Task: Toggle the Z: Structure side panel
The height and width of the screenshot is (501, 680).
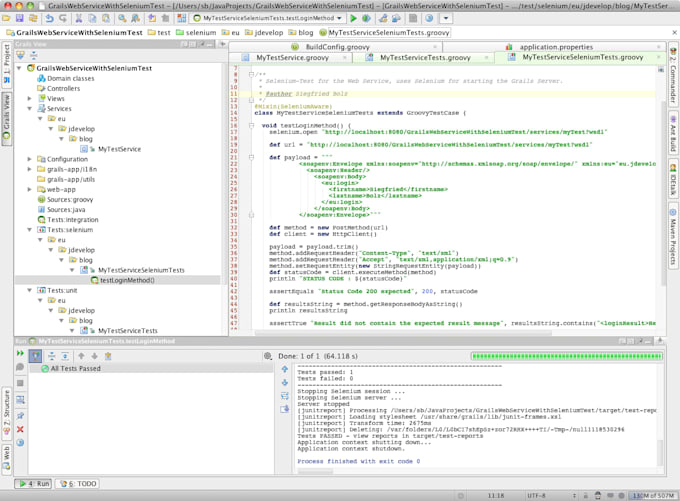Action: tap(6, 408)
